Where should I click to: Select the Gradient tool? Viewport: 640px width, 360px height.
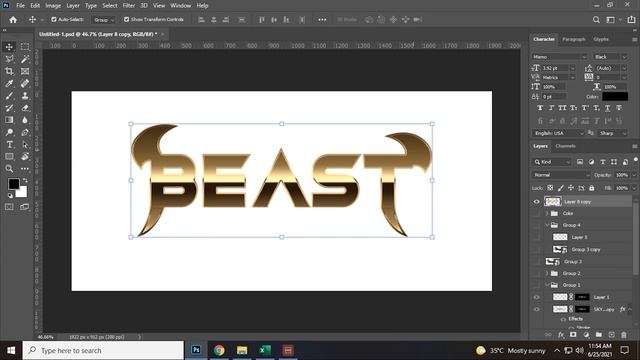(x=9, y=120)
